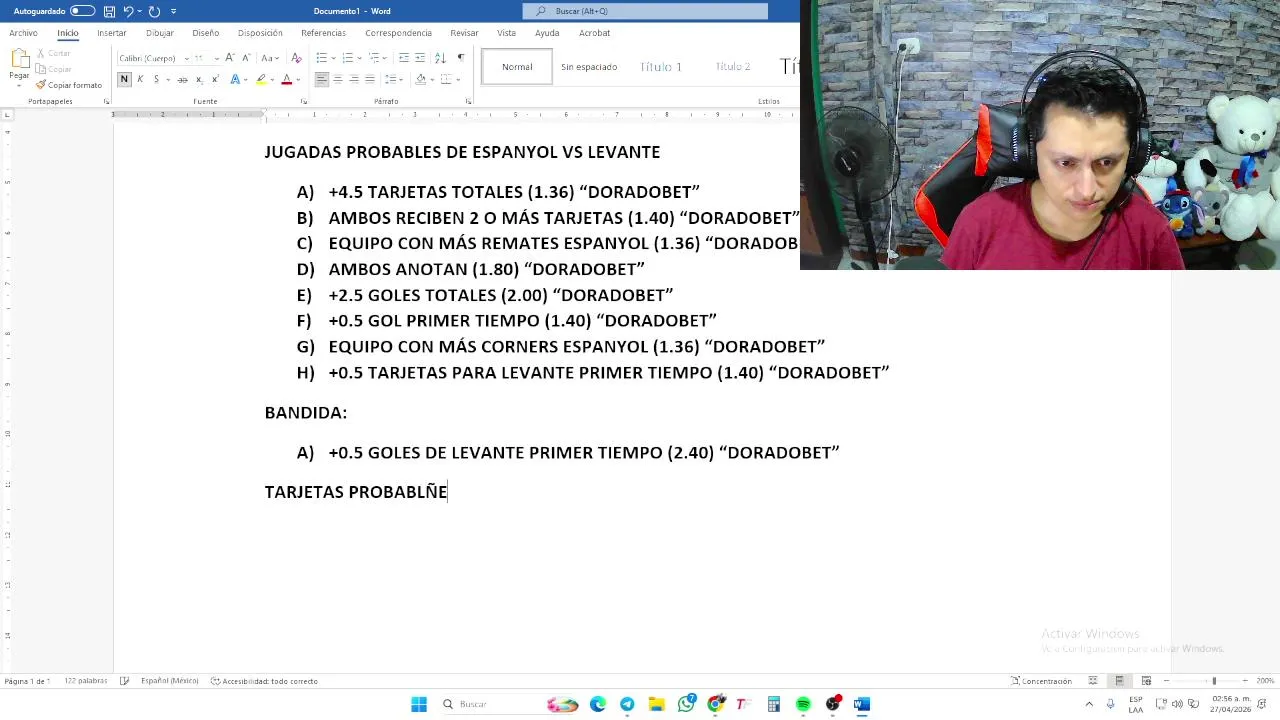
Task: Click the Buscar (Alt+Q) search box
Action: pyautogui.click(x=645, y=11)
